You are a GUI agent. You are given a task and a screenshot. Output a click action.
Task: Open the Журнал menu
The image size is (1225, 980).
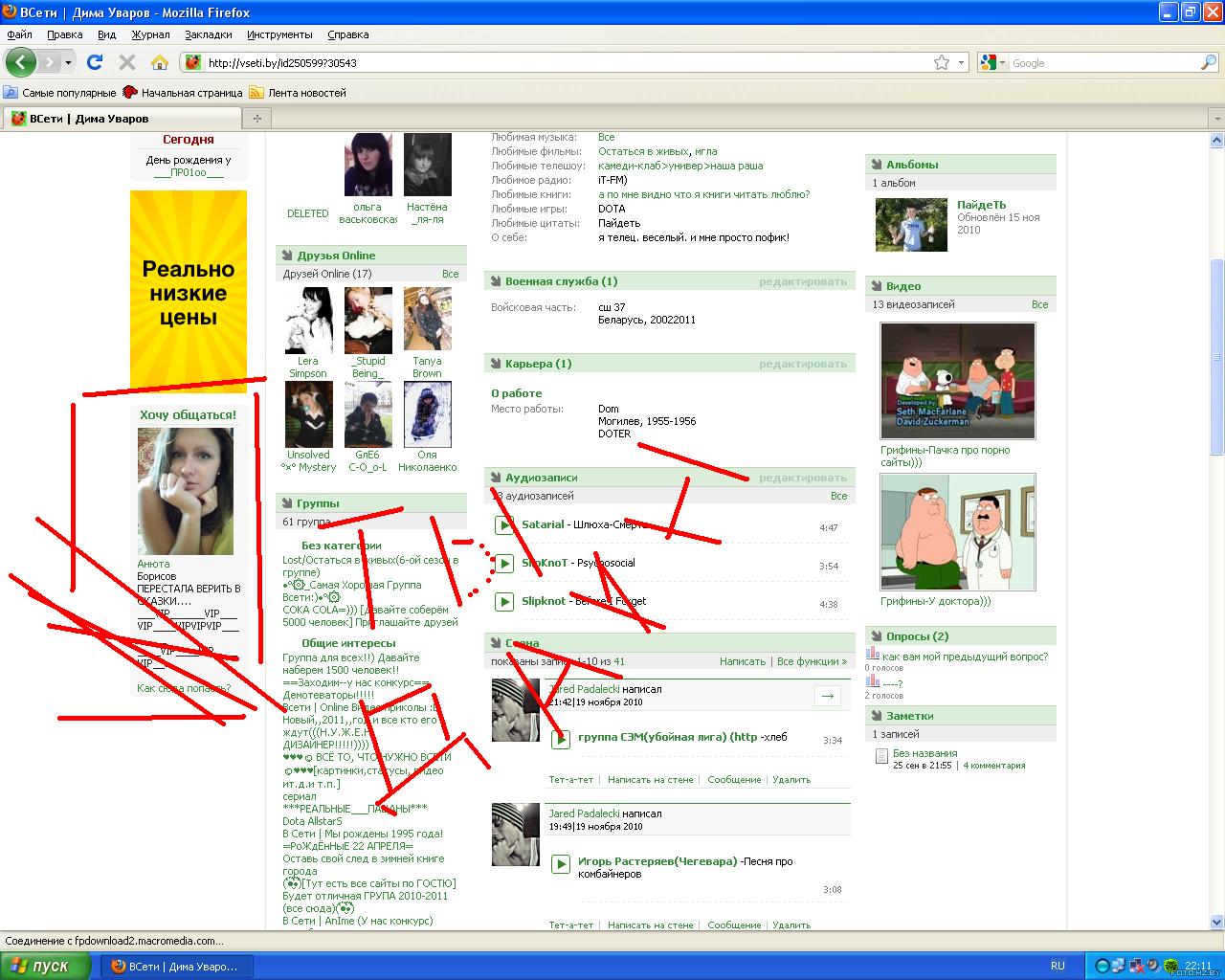coord(150,34)
